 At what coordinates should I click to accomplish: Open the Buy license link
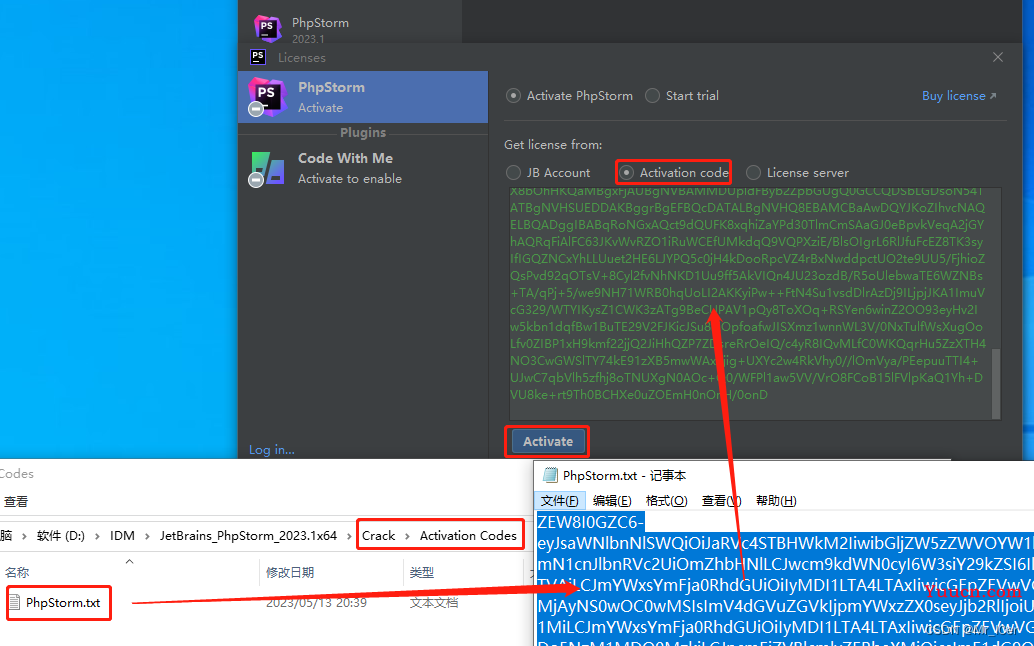(959, 96)
